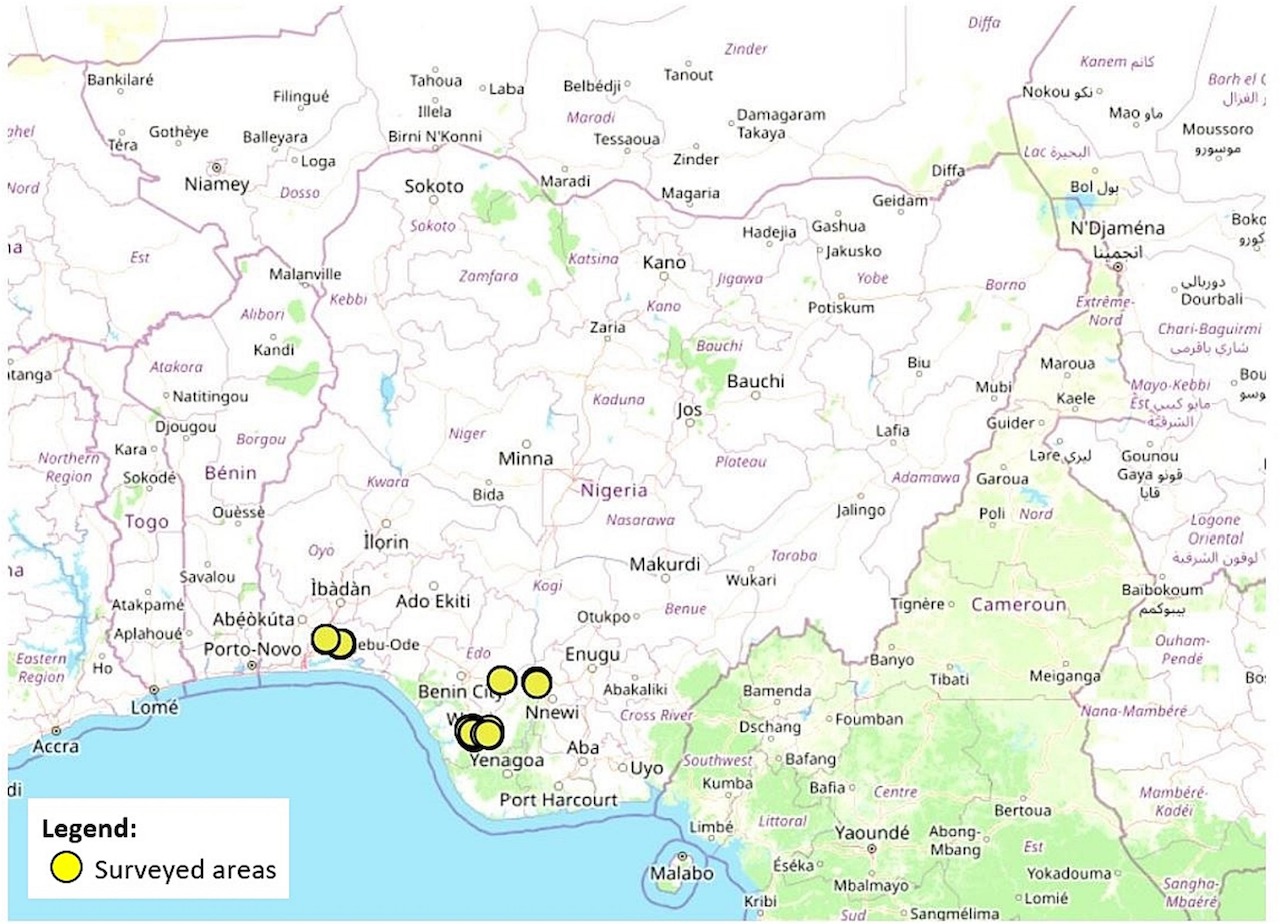
Task: Click the Nigeria country label
Action: click(614, 491)
